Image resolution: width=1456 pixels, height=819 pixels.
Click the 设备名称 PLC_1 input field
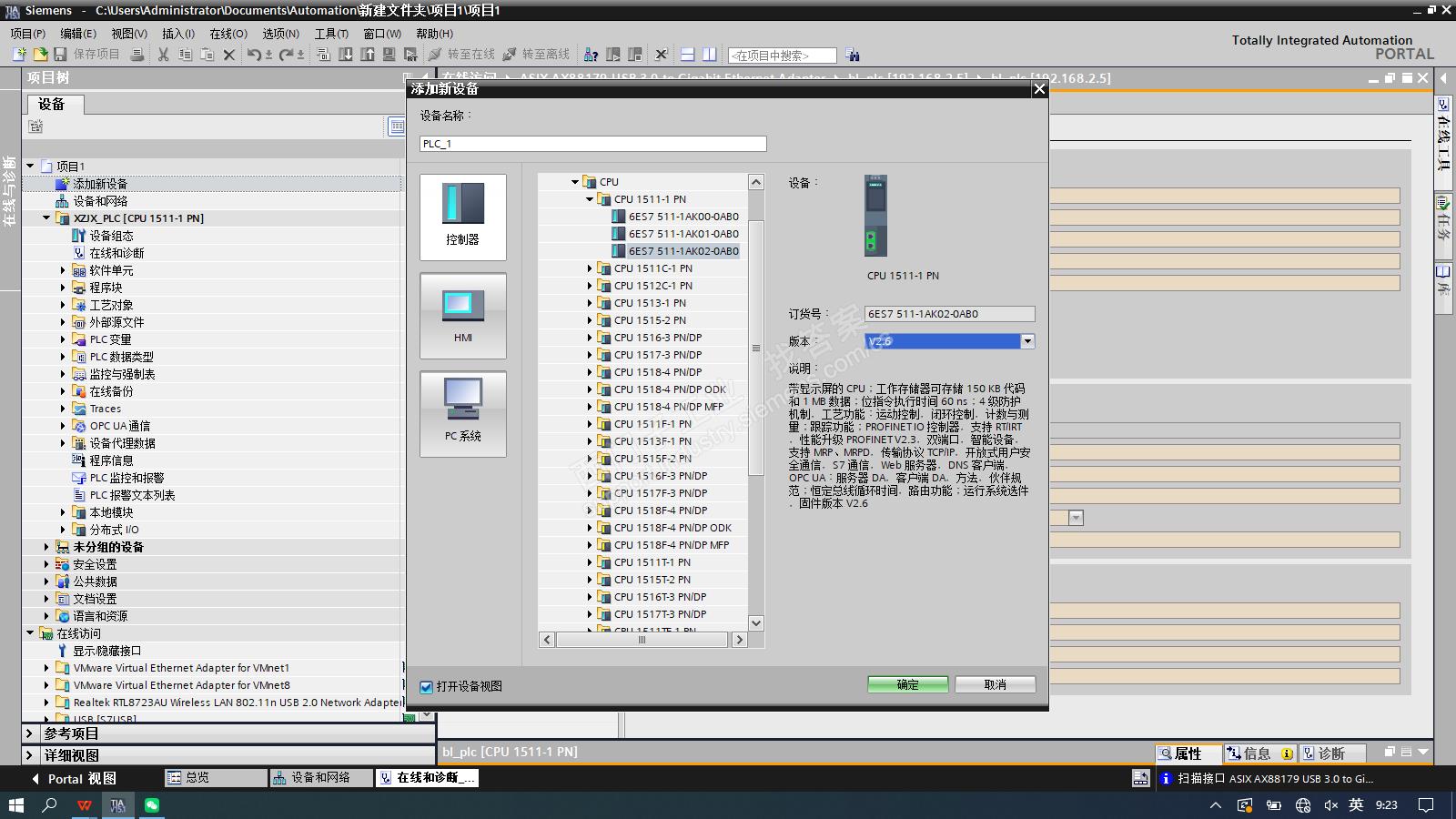[x=592, y=144]
